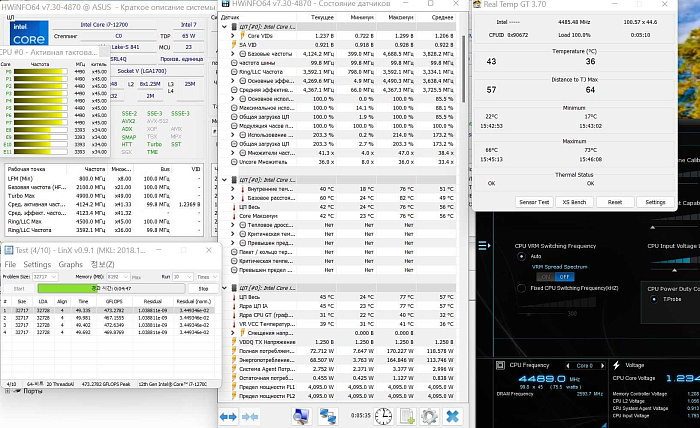Click the blue X close-sensors icon in HWiNFO toolbar
700x428 pixels.
coord(452,417)
